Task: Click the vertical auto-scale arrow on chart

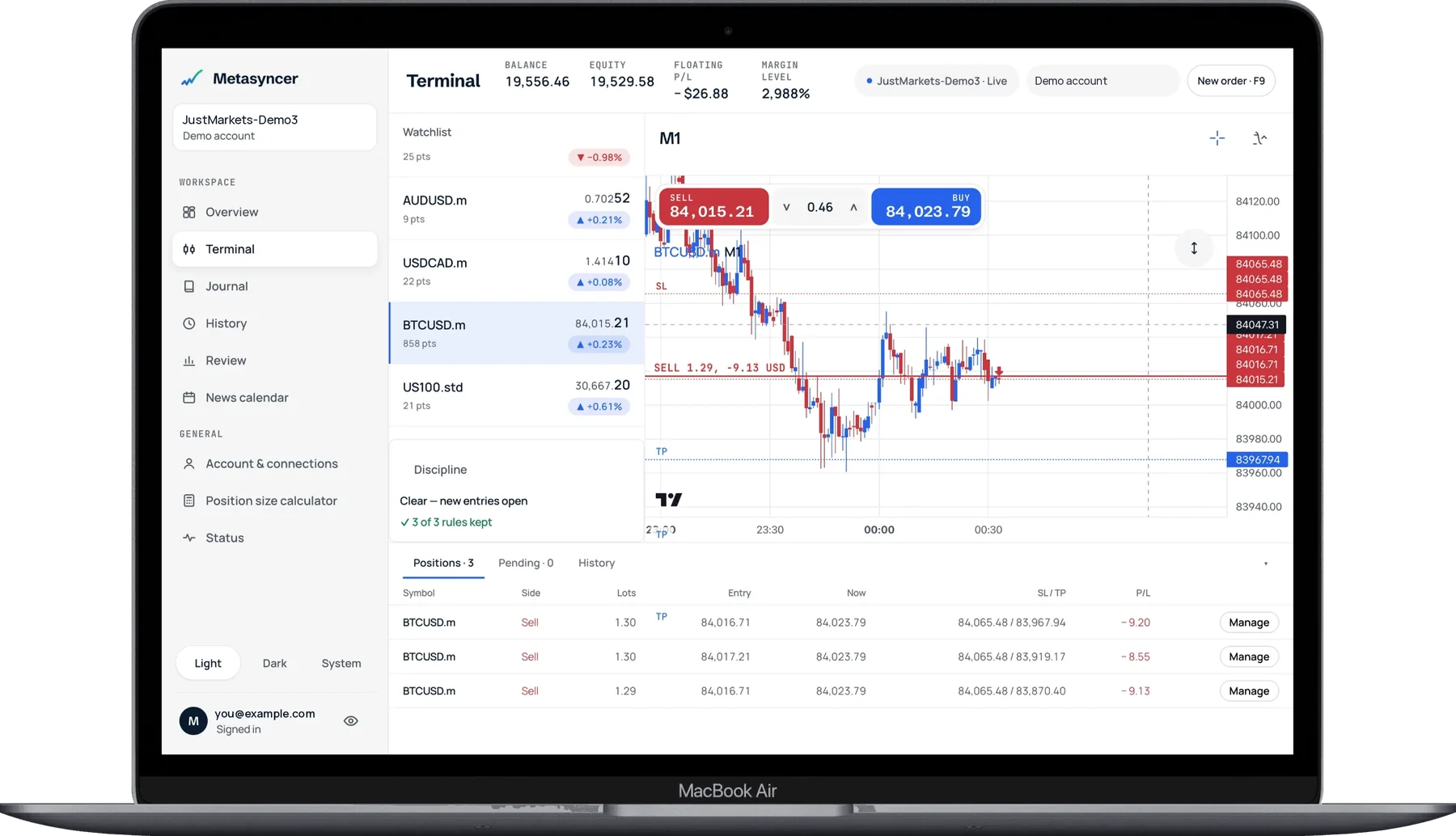Action: pos(1194,248)
